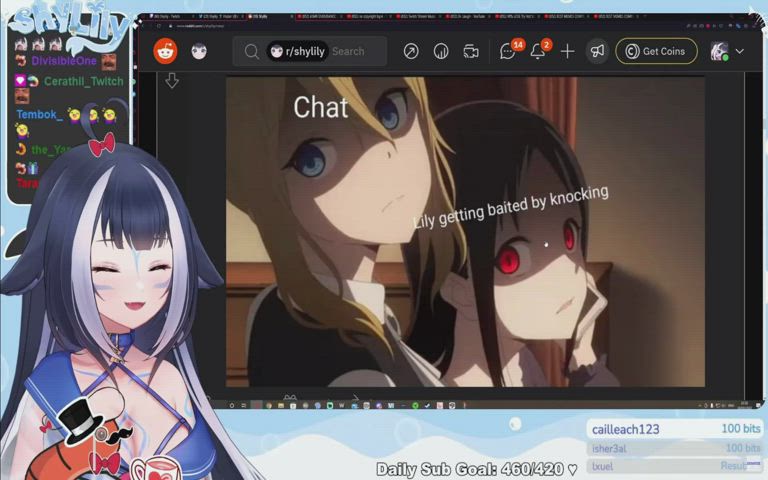Click the Reddit Talk video icon
This screenshot has width=768, height=480.
pos(471,52)
